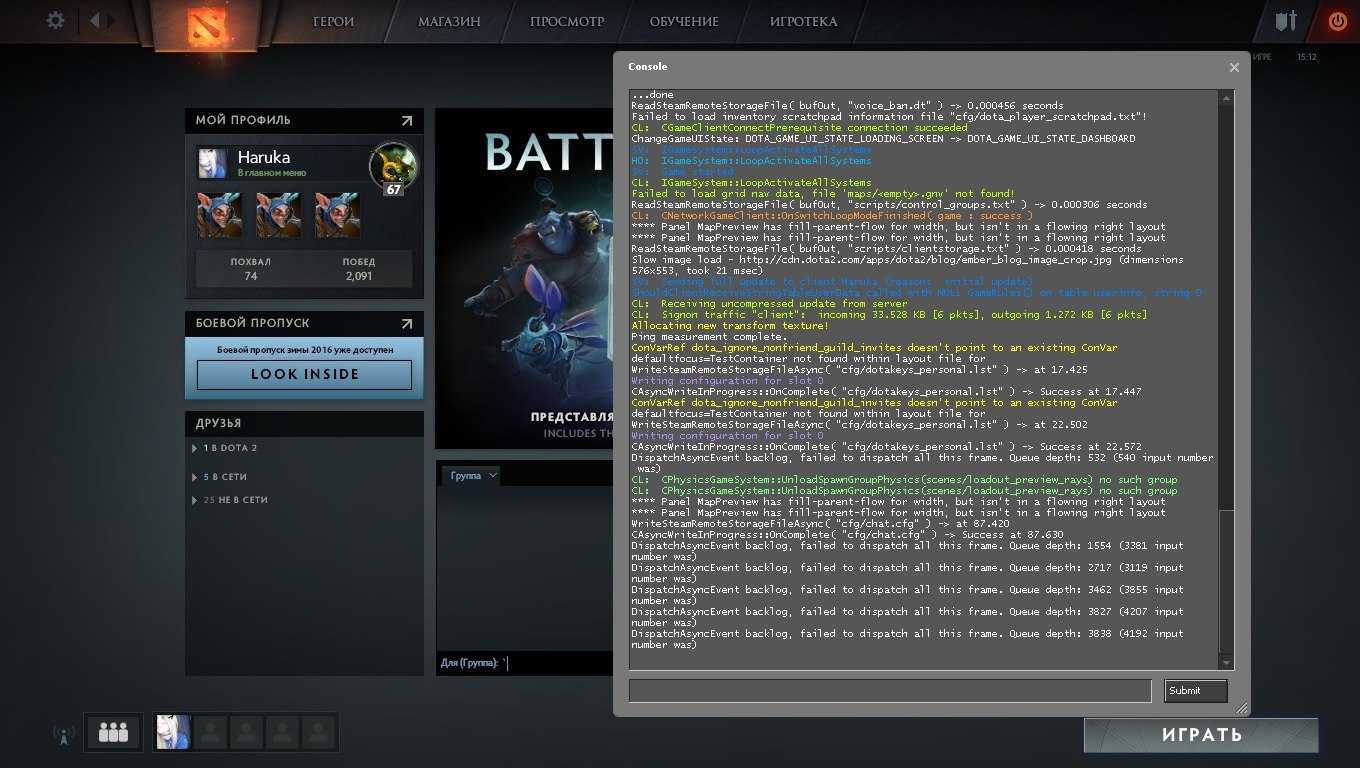Invite player into fifth party slot

[318, 733]
